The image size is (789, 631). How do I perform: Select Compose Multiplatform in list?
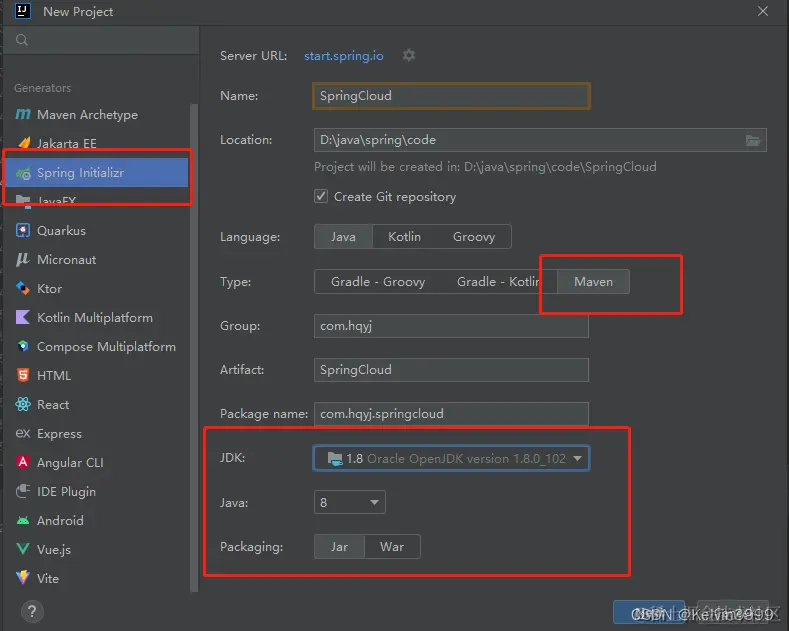[96, 347]
